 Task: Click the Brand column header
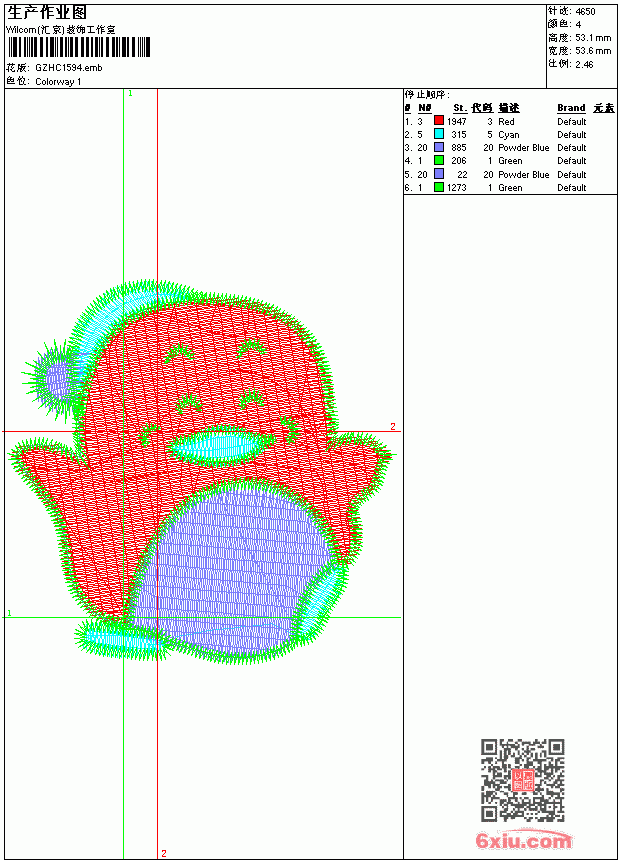pyautogui.click(x=571, y=108)
